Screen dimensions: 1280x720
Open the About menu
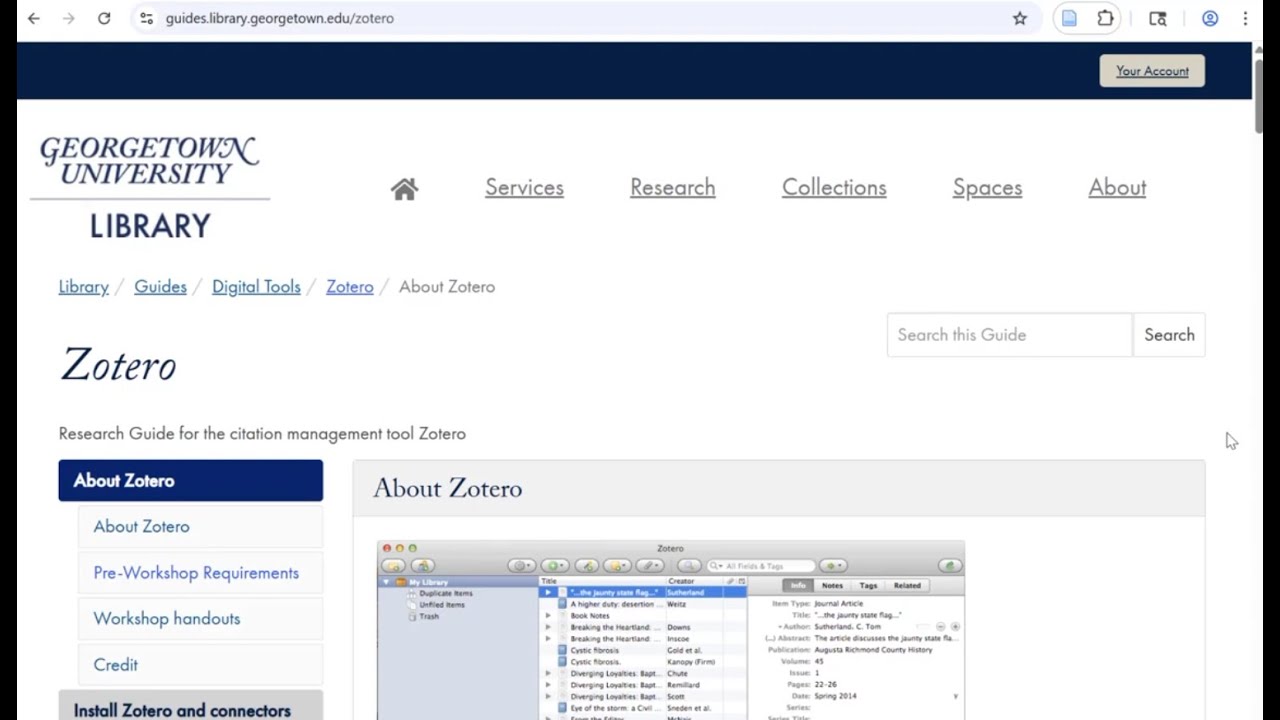[1117, 188]
